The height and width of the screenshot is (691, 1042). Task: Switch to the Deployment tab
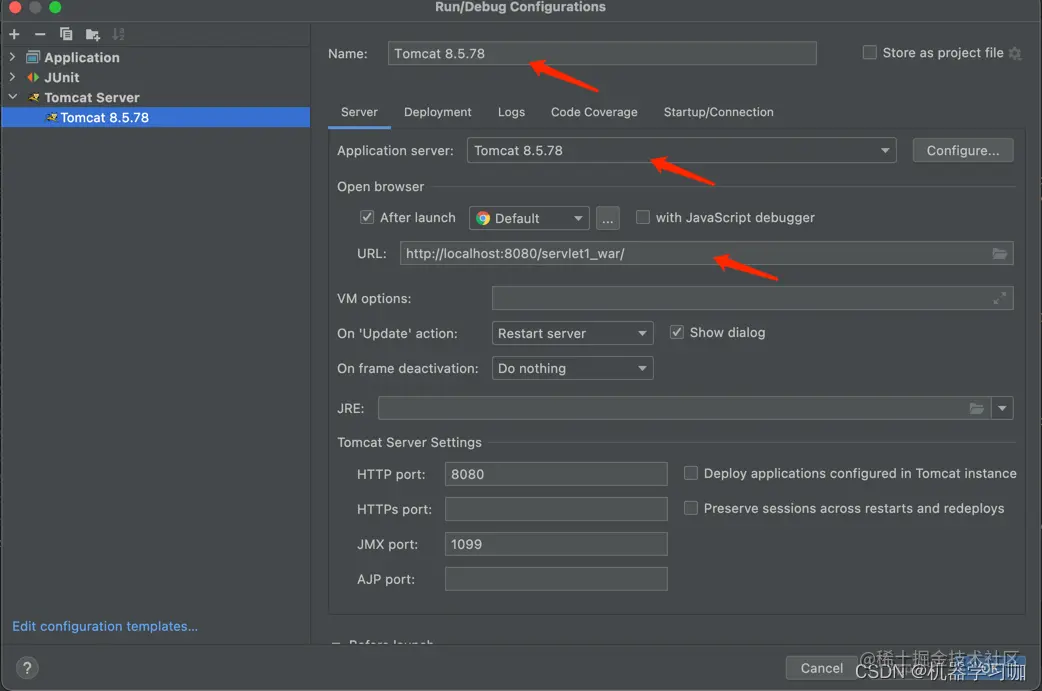tap(437, 112)
